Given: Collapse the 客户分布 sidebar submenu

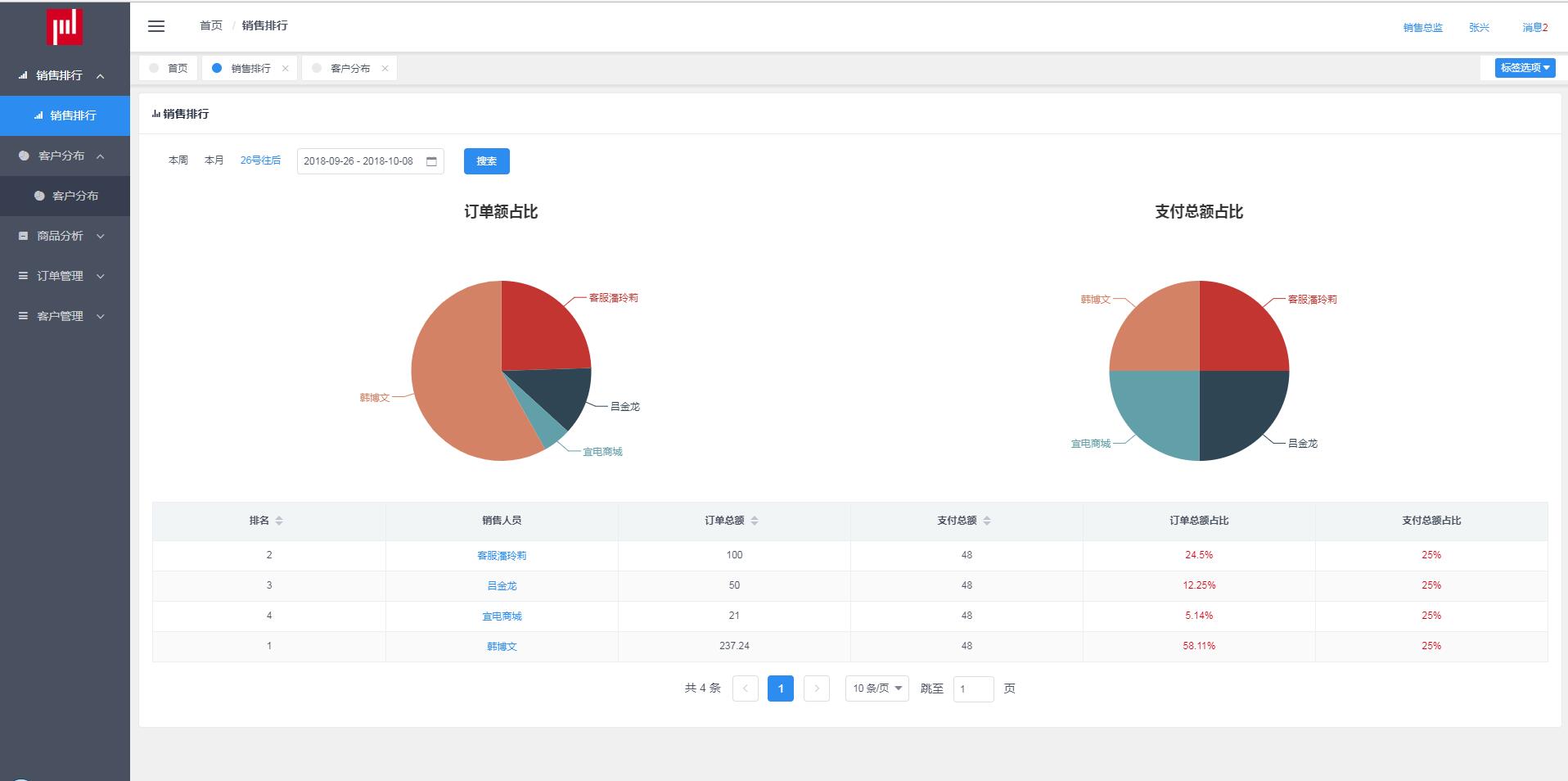Looking at the screenshot, I should tap(101, 156).
